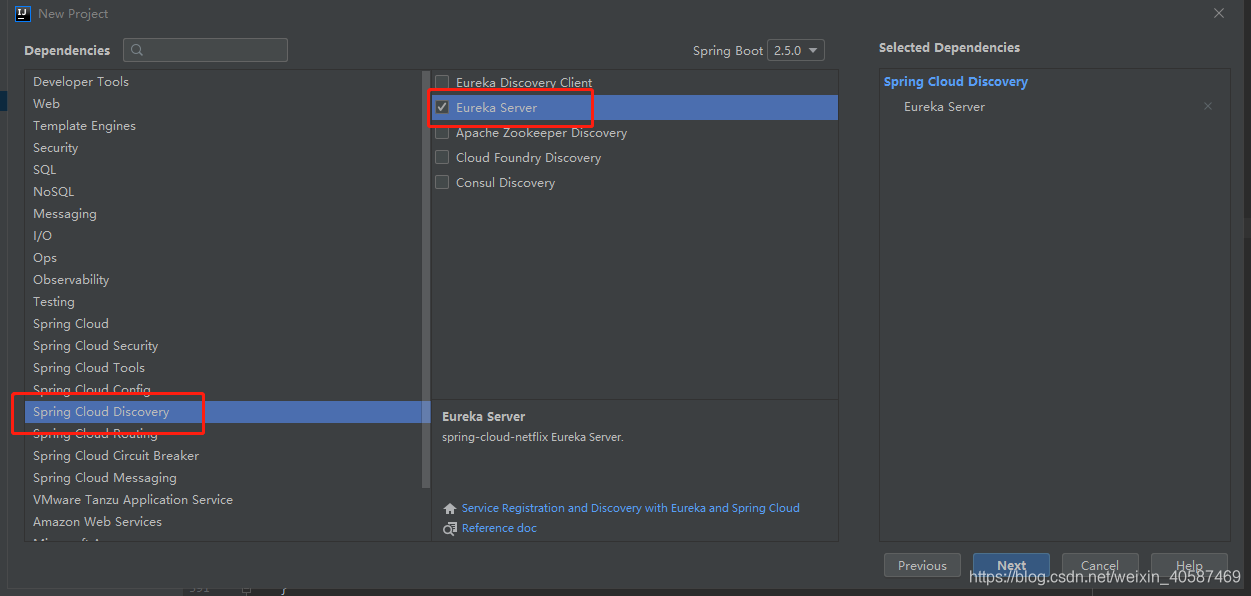The height and width of the screenshot is (596, 1251).
Task: Open the Reference doc link
Action: (499, 528)
